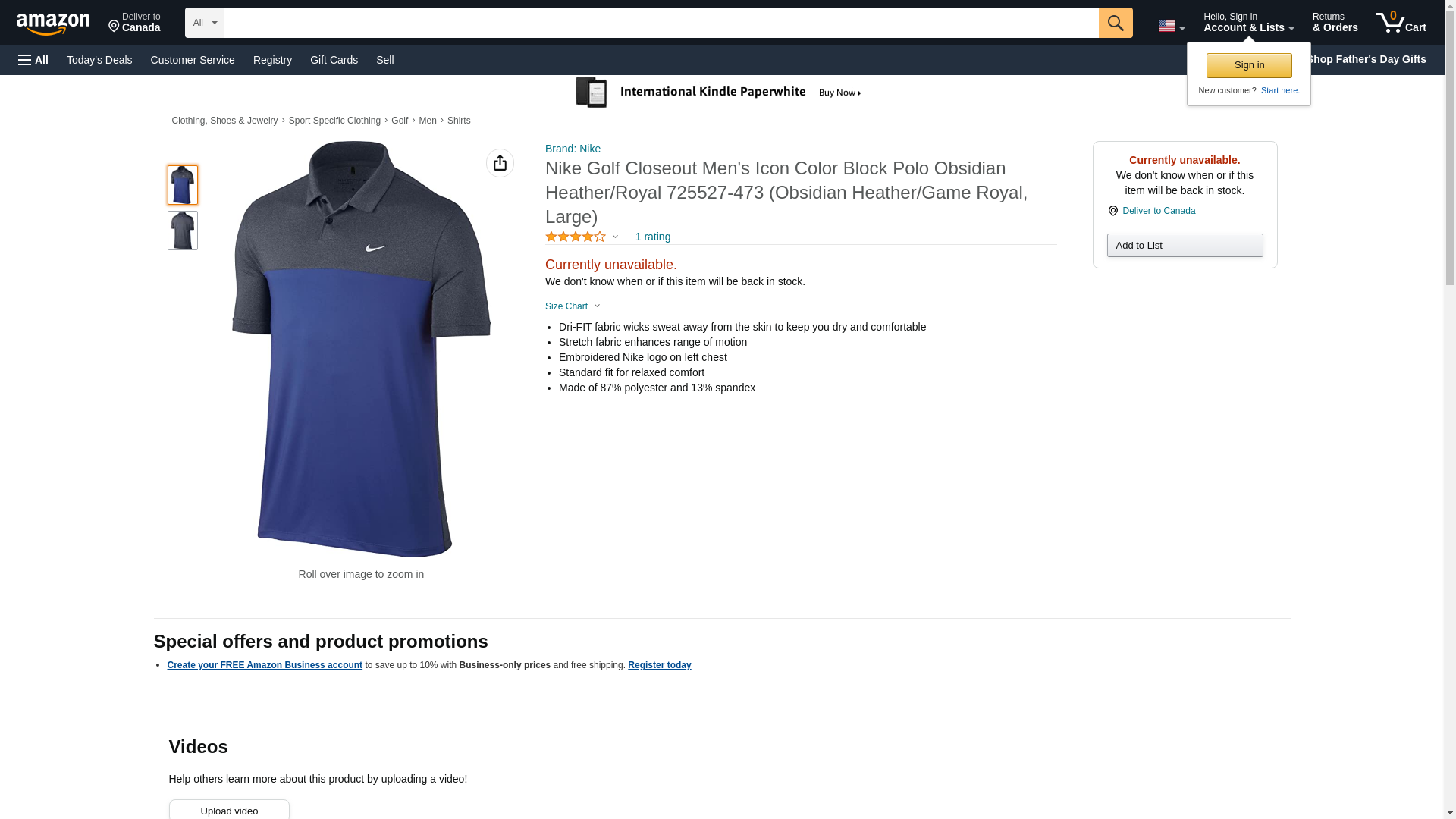1456x819 pixels.
Task: Click in the search input field
Action: (661, 23)
